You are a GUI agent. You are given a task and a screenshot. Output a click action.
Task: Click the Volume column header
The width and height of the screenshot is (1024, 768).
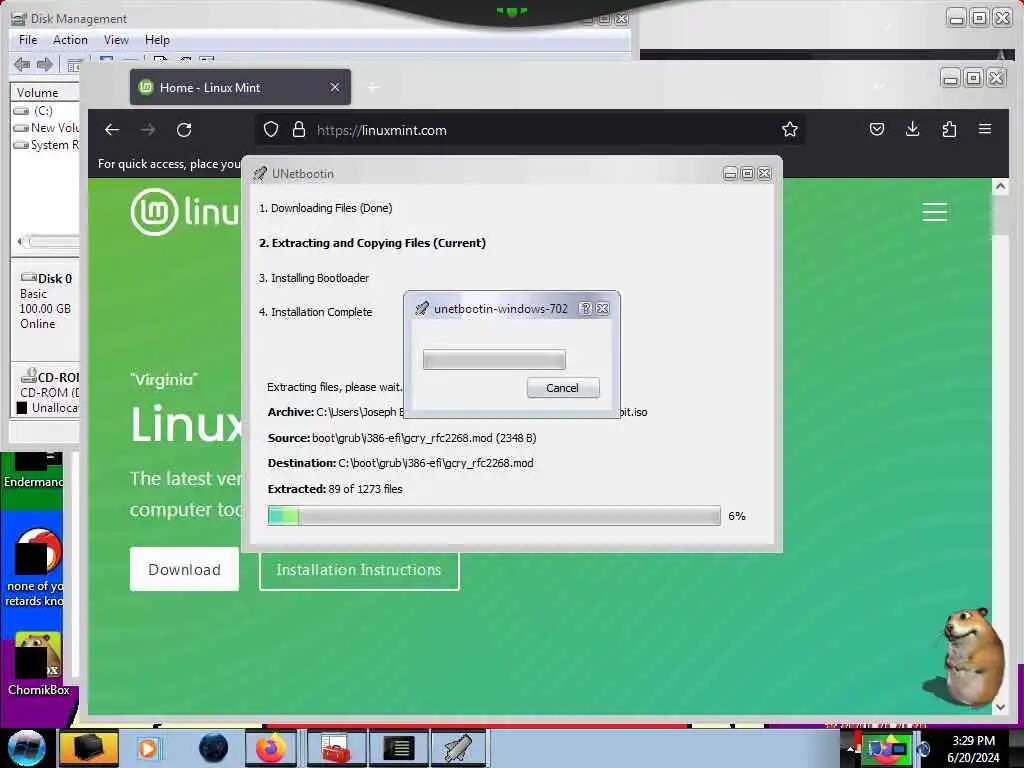point(44,93)
